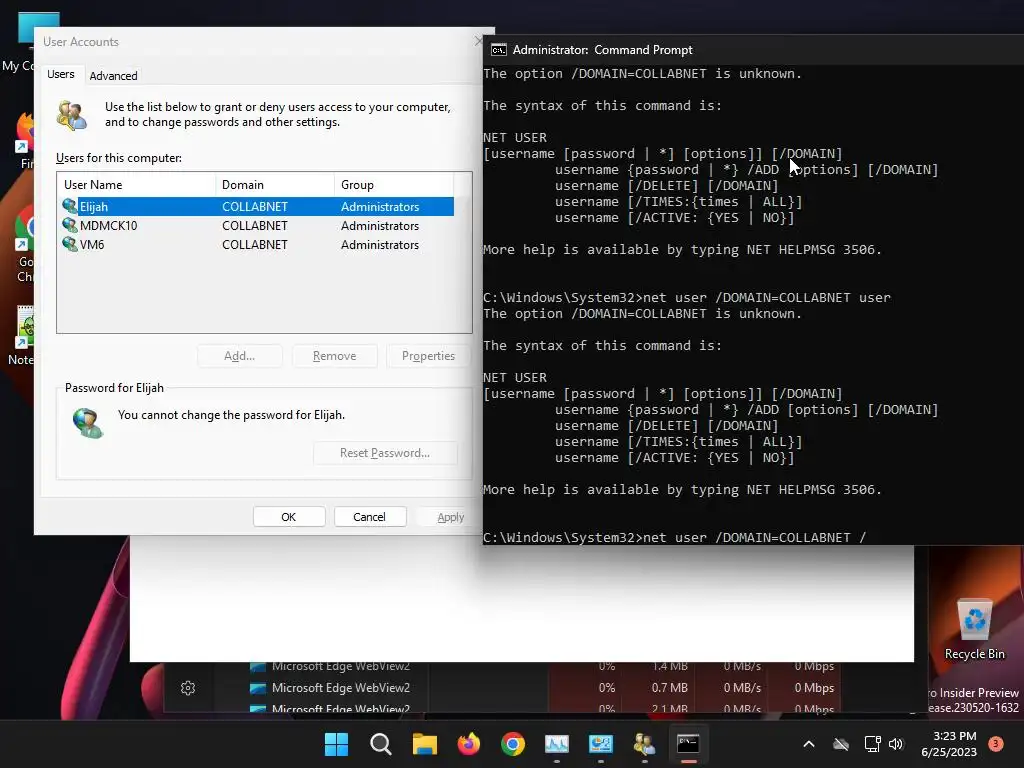Sort by Domain column header
The width and height of the screenshot is (1024, 768).
point(275,185)
